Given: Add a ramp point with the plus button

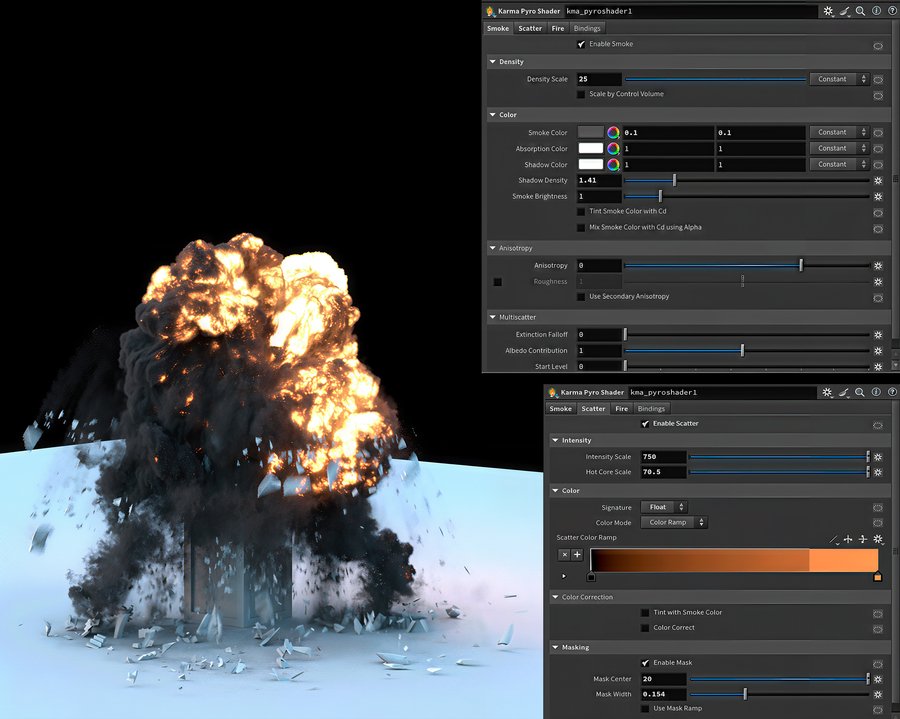Looking at the screenshot, I should (577, 554).
